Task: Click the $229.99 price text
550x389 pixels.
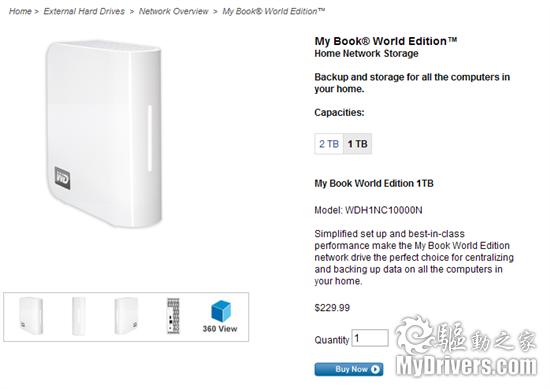Action: click(332, 308)
